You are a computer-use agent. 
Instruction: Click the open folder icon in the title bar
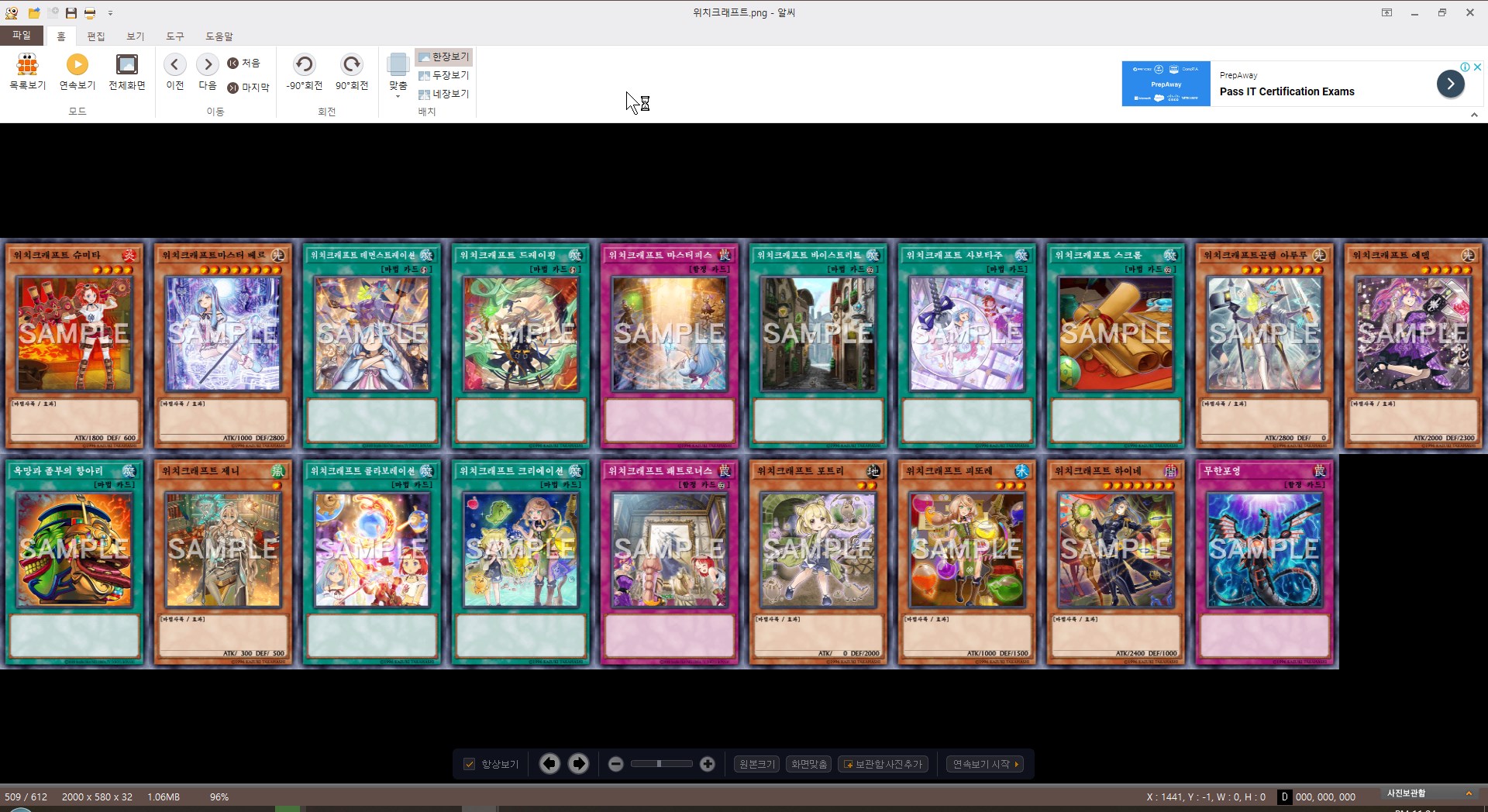[34, 13]
